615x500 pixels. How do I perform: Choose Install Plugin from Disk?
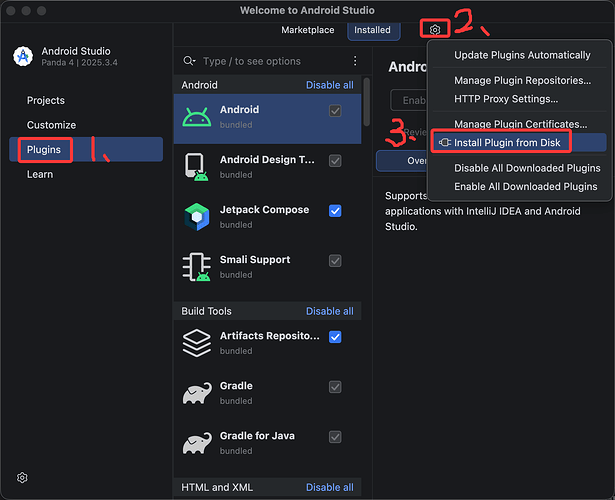[x=519, y=142]
